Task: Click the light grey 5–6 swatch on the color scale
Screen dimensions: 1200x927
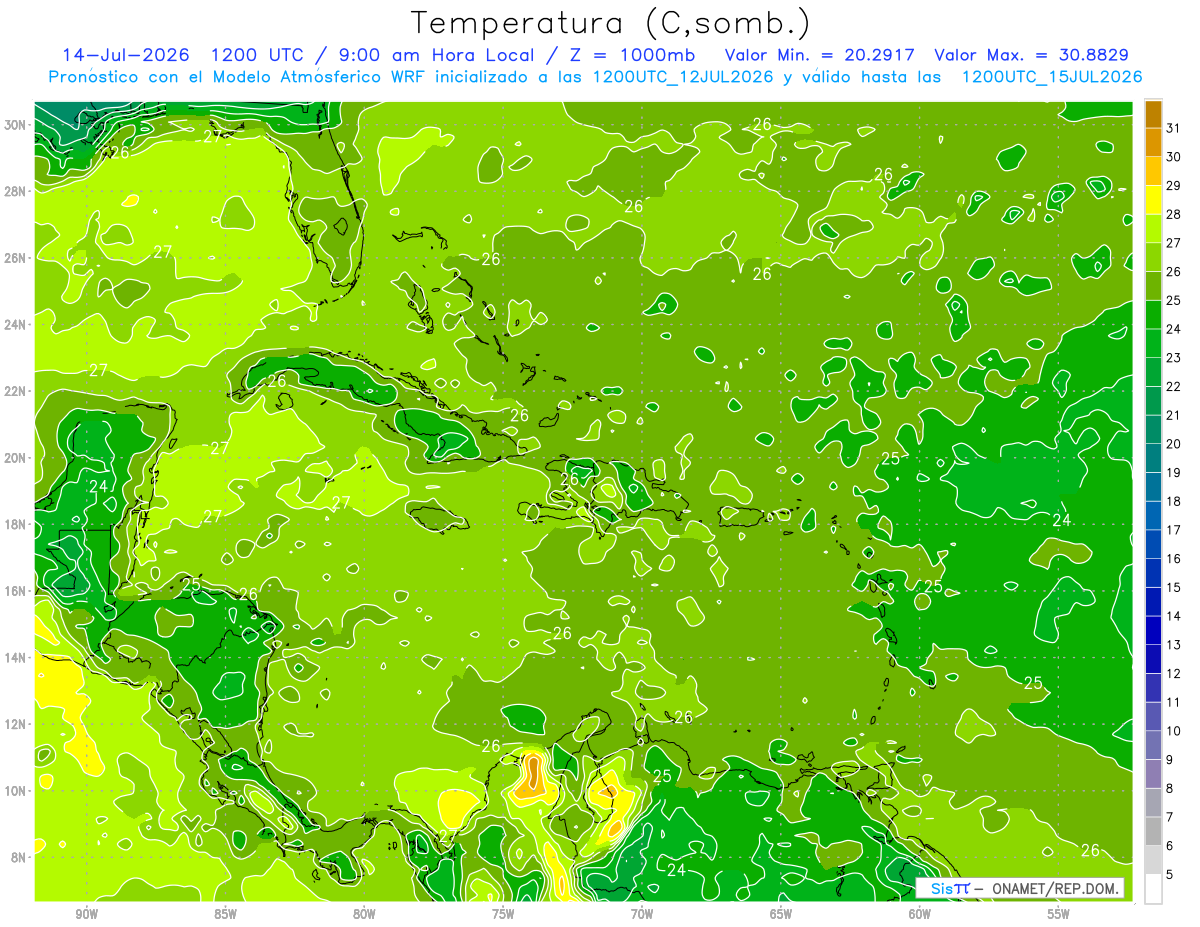Action: [1153, 860]
